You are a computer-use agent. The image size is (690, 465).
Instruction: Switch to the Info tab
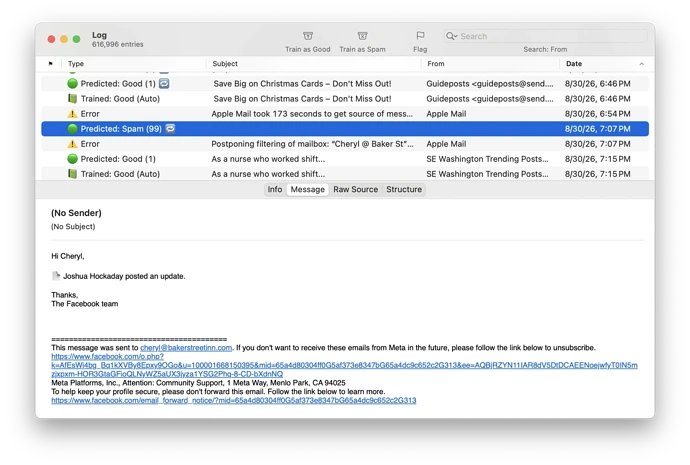[275, 189]
